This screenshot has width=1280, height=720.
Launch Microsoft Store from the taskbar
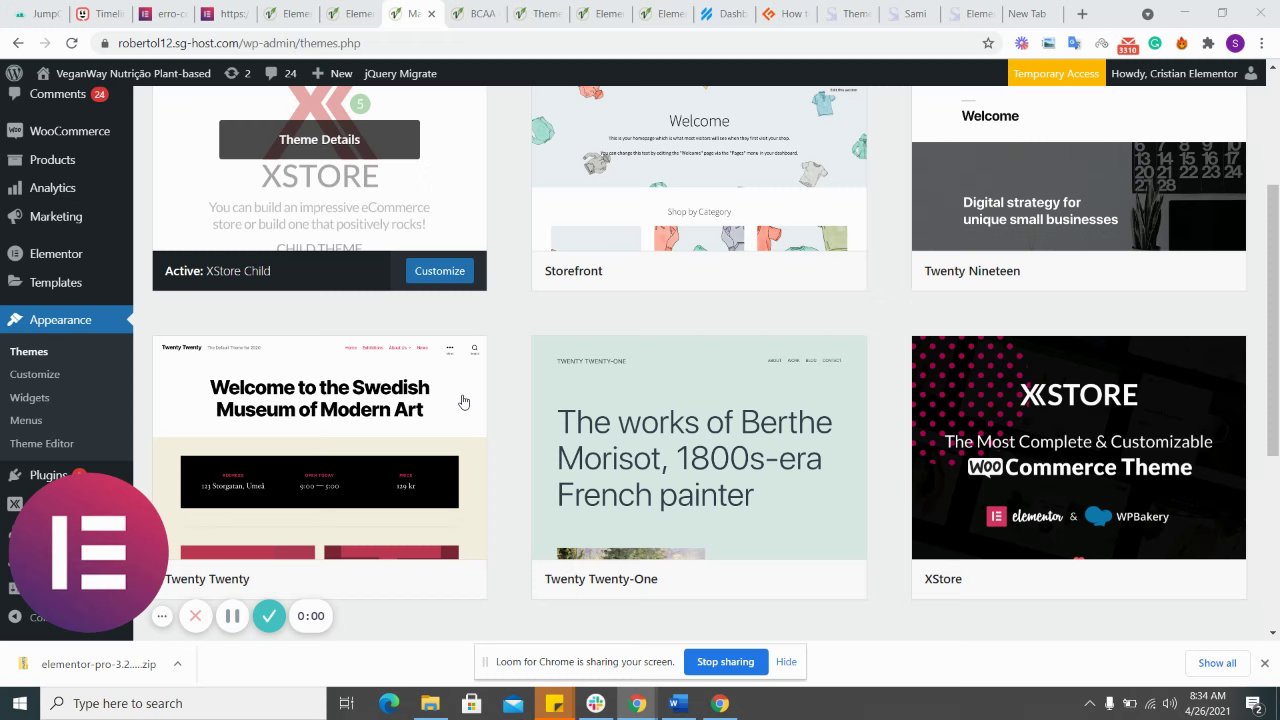pos(471,703)
